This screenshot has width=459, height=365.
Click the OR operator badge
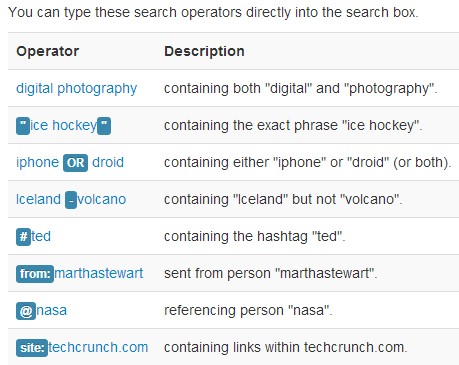[x=76, y=163]
